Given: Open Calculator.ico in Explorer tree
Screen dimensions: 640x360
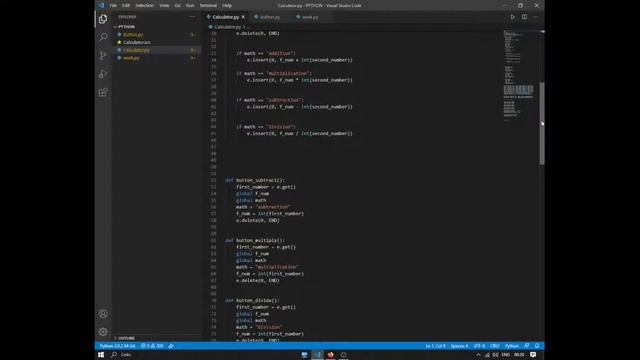Looking at the screenshot, I should pyautogui.click(x=158, y=42).
